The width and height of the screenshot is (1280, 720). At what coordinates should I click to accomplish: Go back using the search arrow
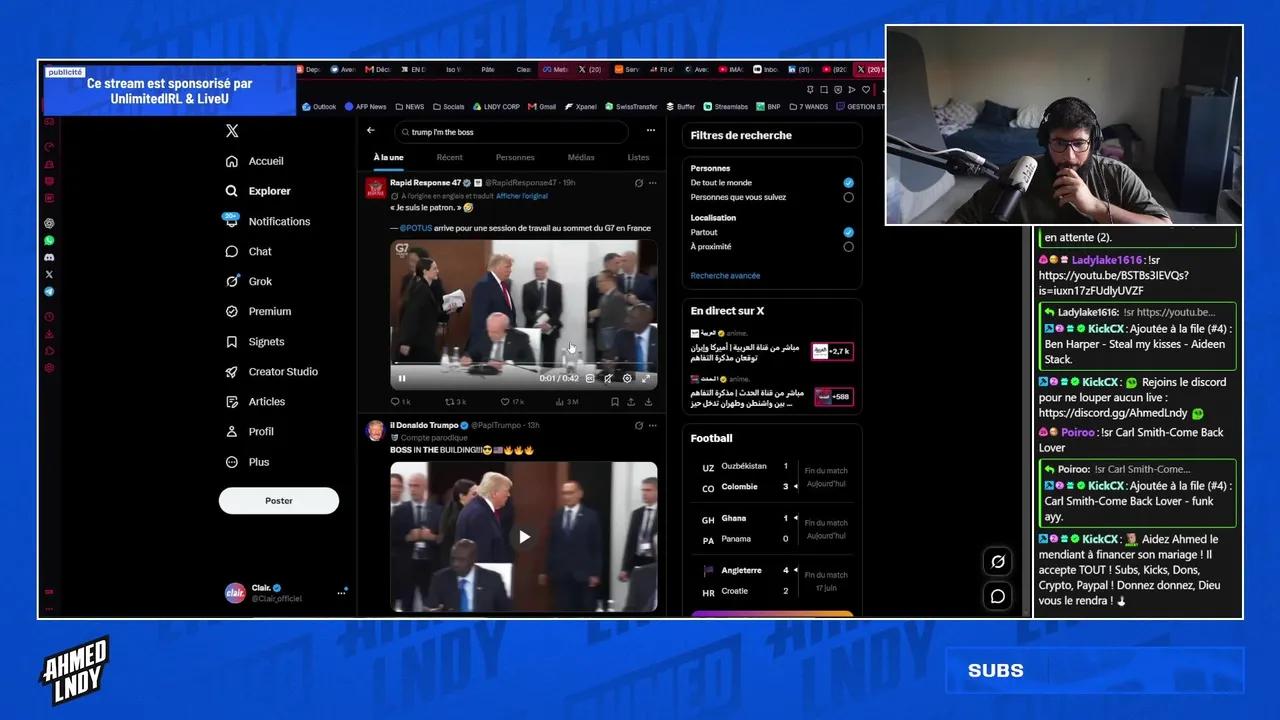point(371,131)
